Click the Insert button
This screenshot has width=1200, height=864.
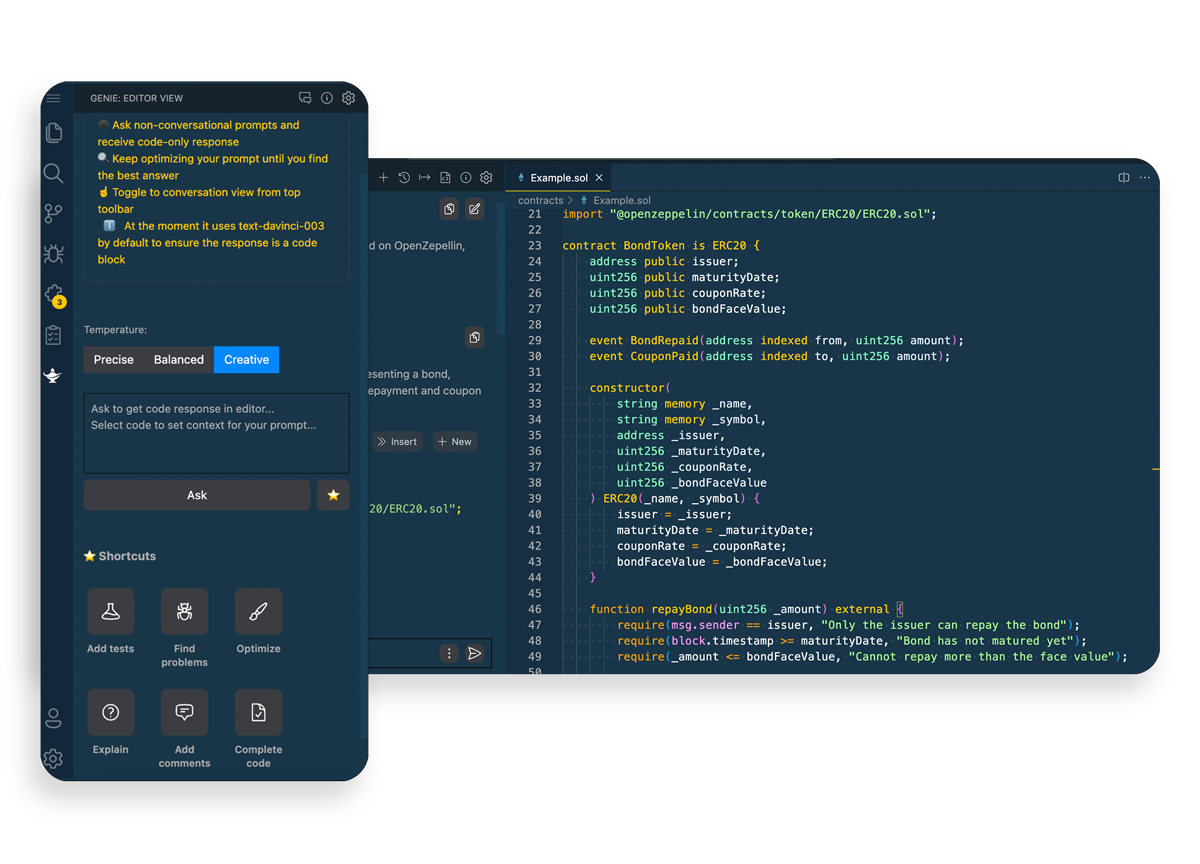[x=397, y=441]
